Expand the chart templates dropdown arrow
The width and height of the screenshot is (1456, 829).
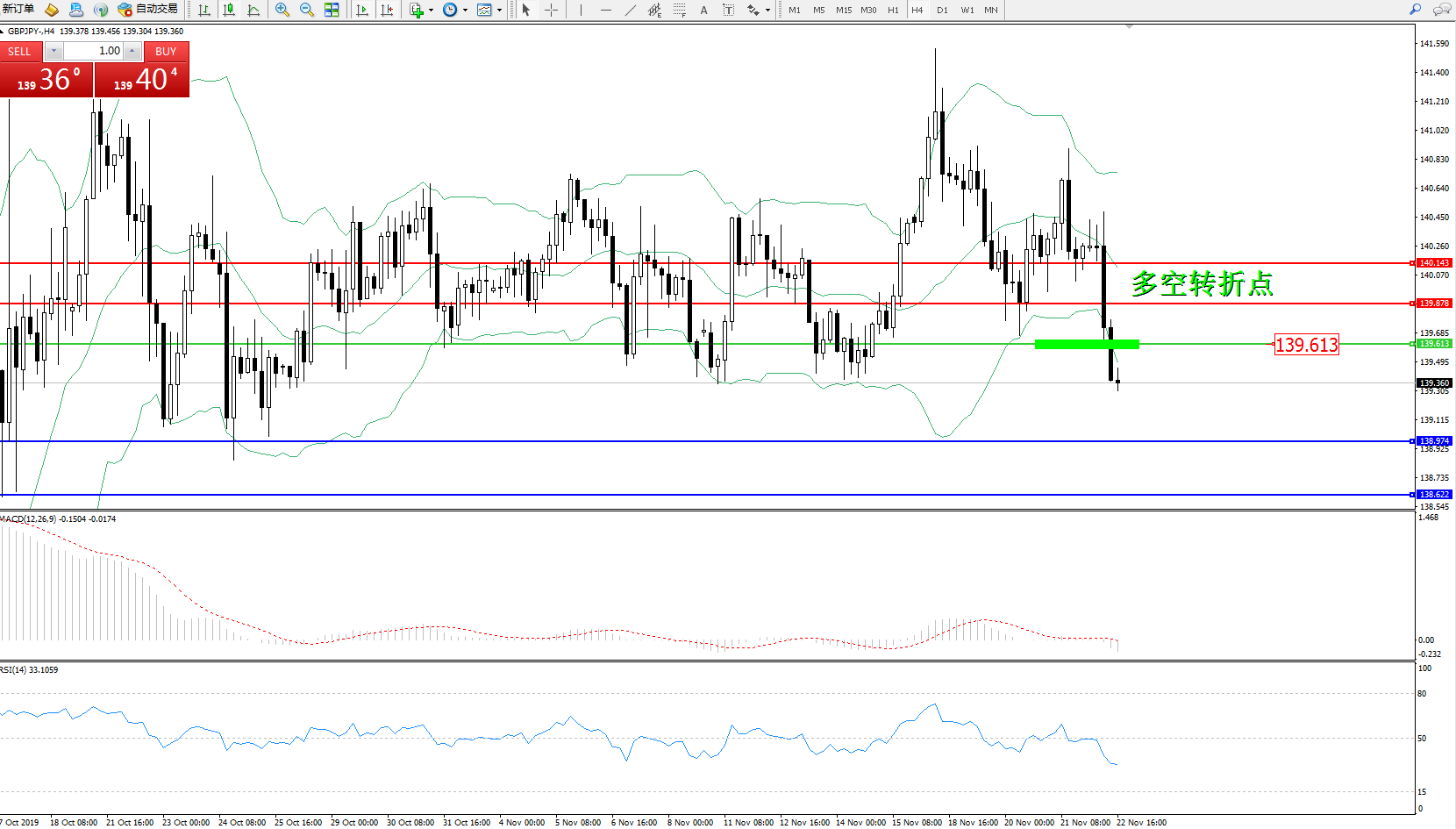tap(499, 11)
